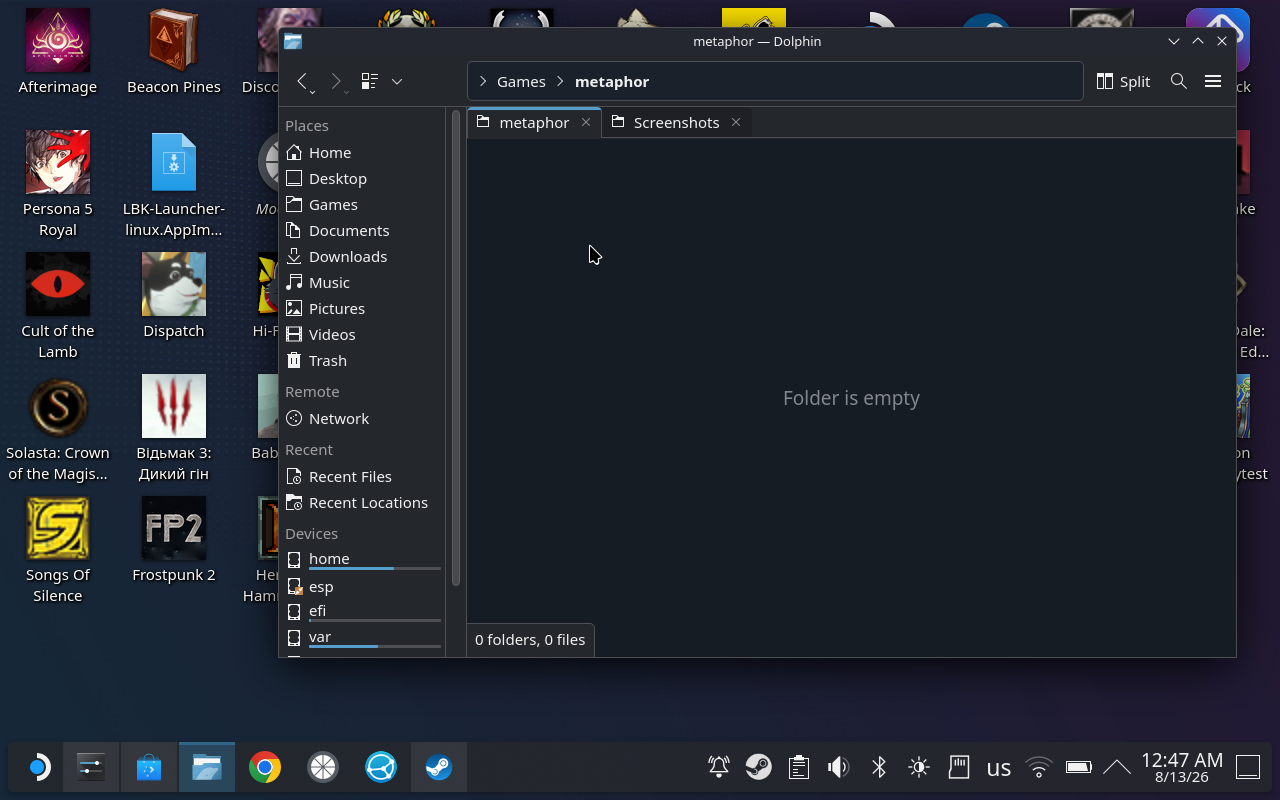Open Dolphin's search with the magnifier icon
This screenshot has width=1280, height=800.
[1179, 82]
